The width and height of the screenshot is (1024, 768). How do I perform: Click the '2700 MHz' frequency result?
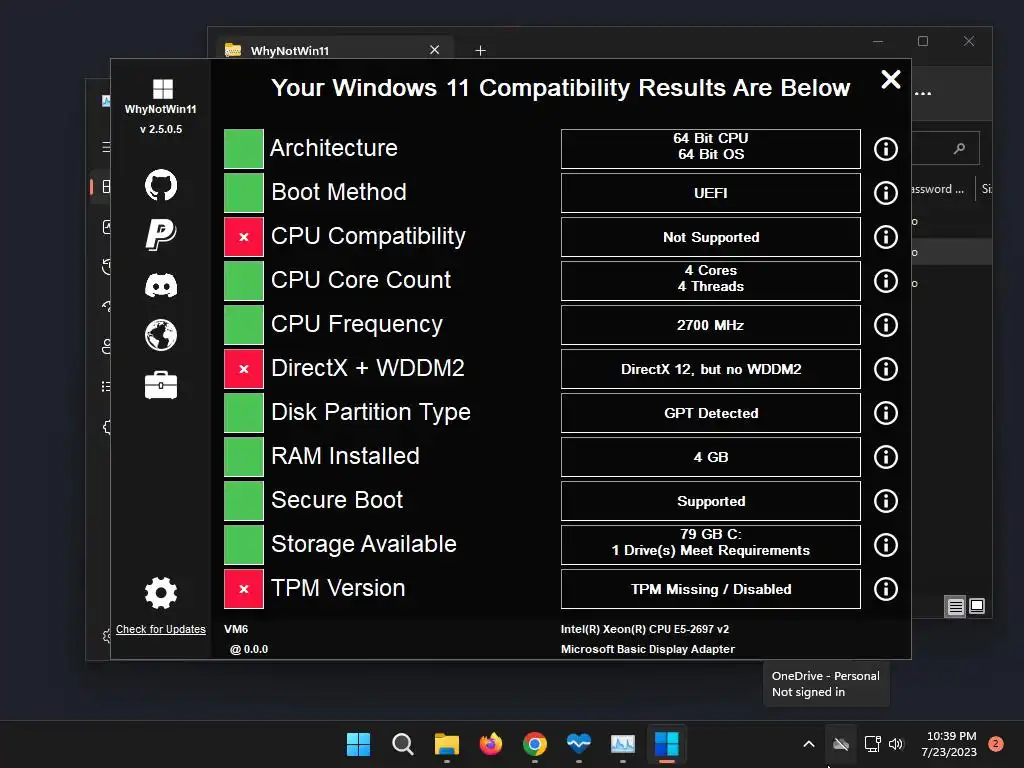point(711,325)
